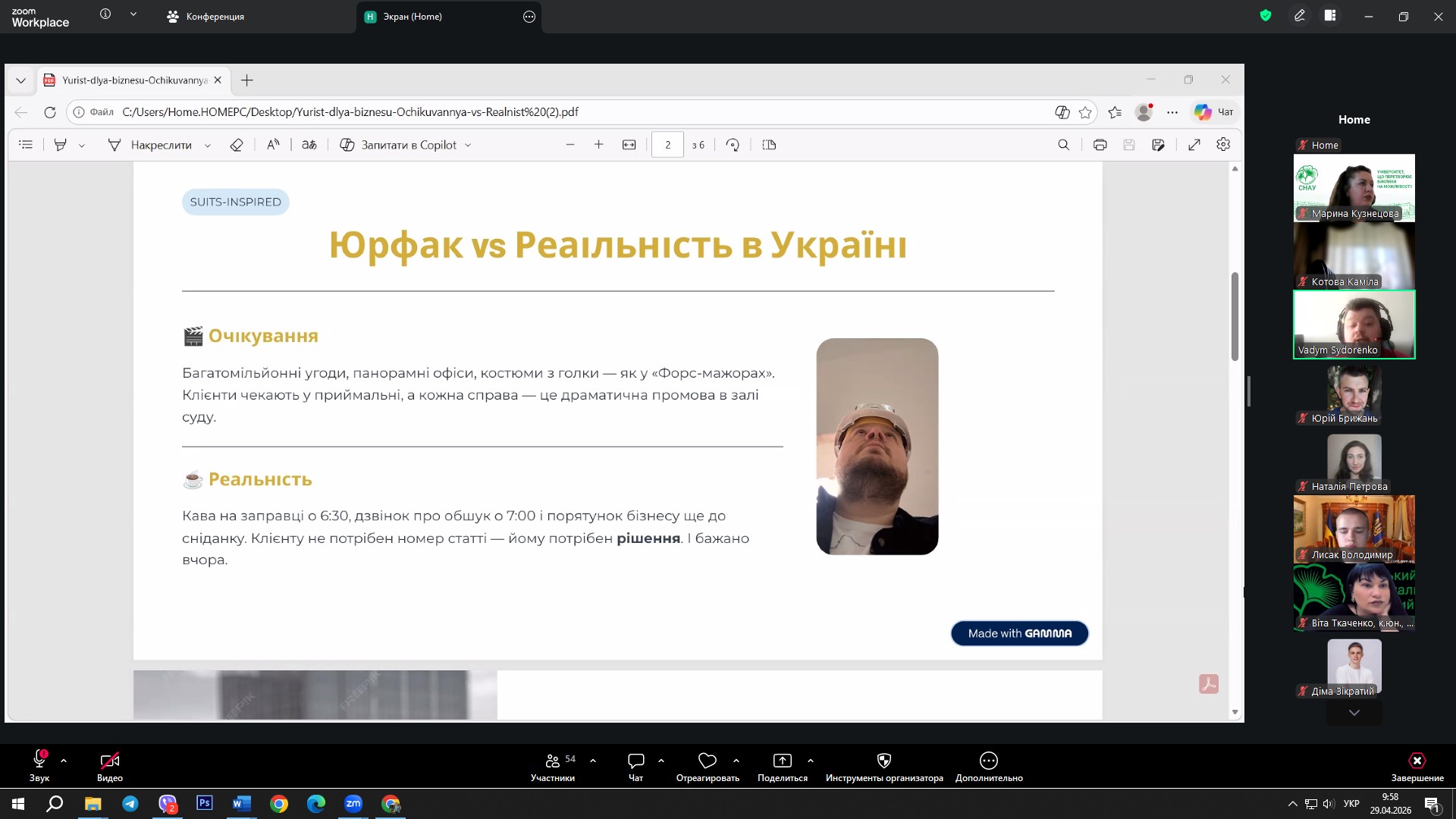Open the table of contents icon
The image size is (1456, 819).
coord(26,145)
